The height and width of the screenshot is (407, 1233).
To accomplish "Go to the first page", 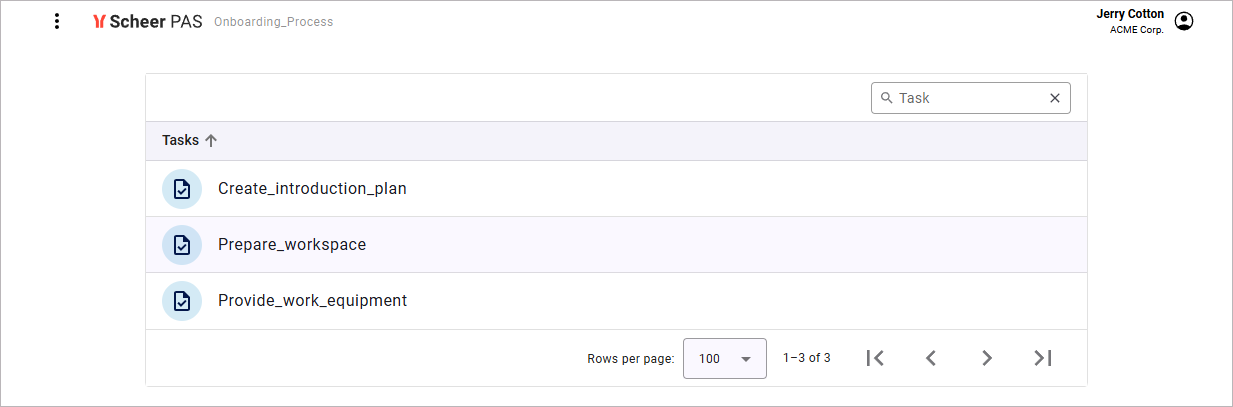I will pyautogui.click(x=875, y=358).
